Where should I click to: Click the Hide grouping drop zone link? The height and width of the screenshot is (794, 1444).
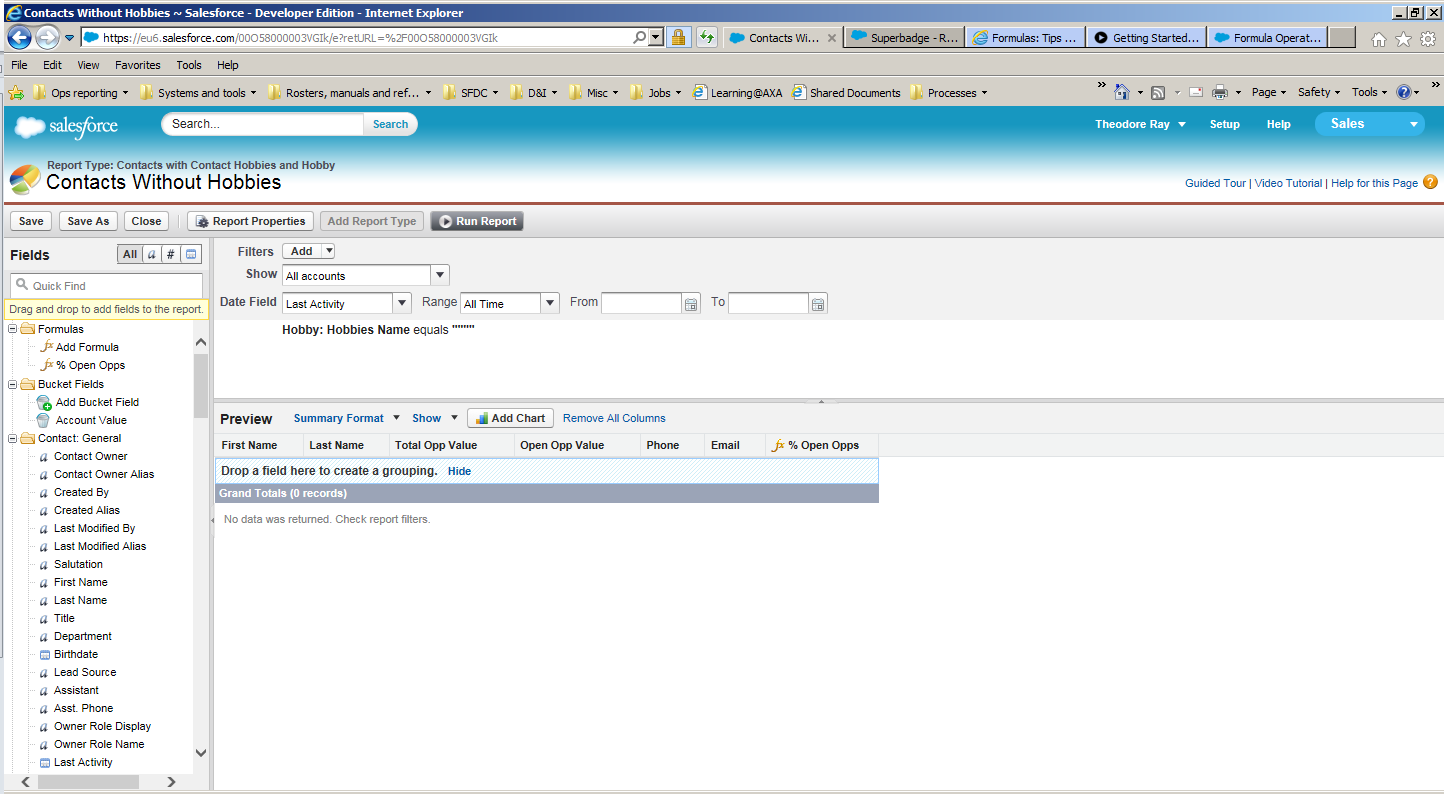click(x=459, y=471)
